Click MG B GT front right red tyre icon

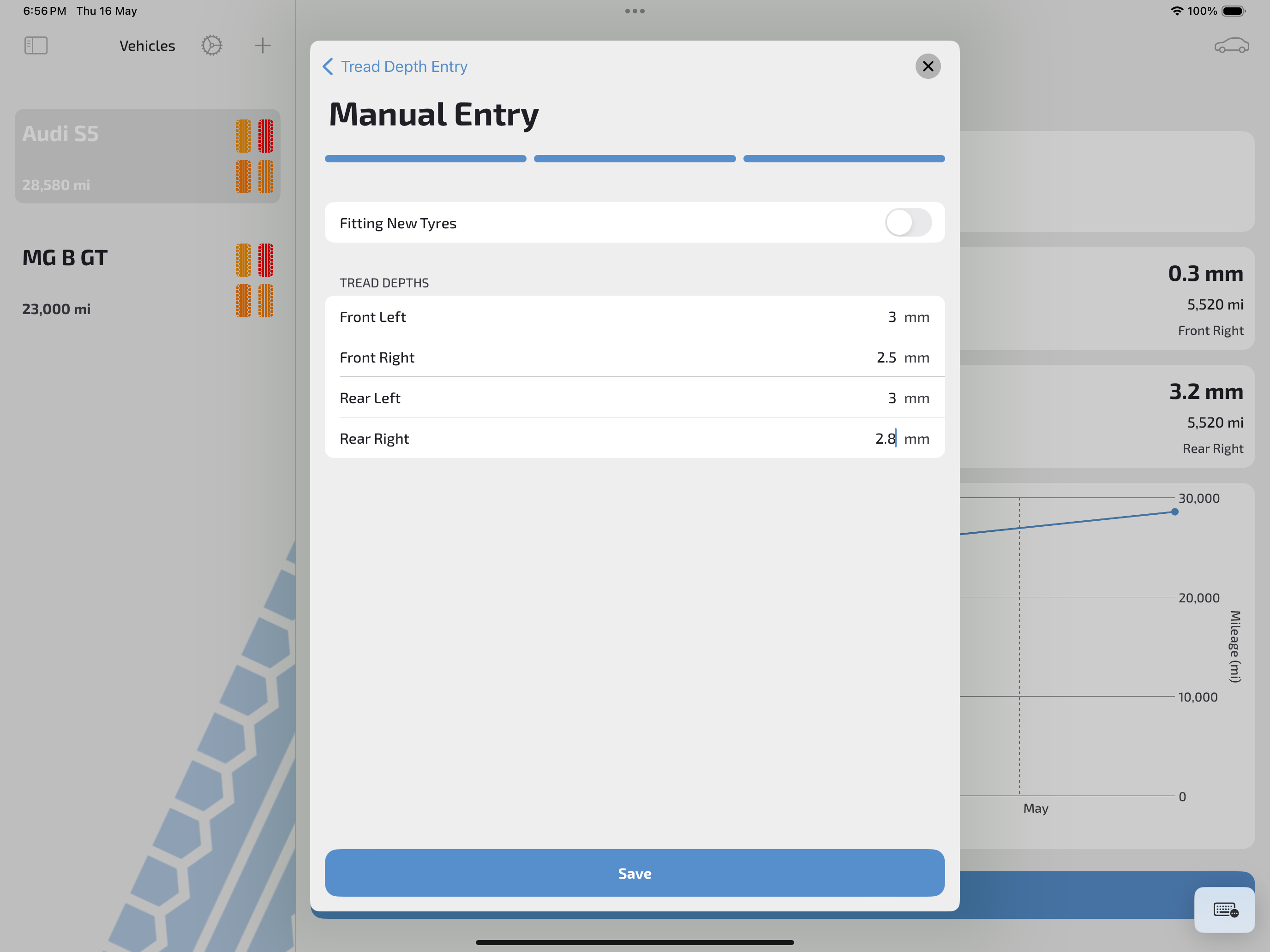pyautogui.click(x=265, y=260)
